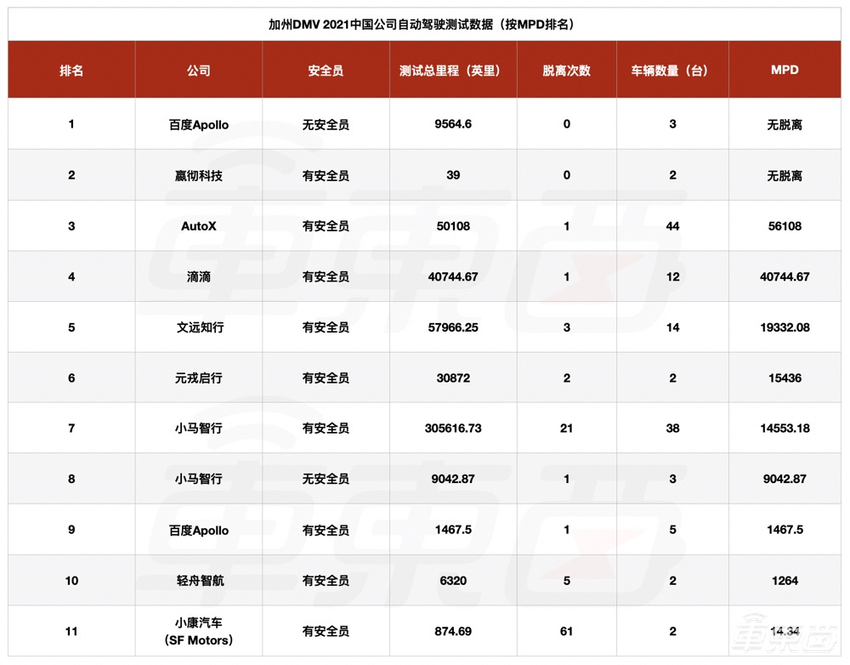Select MPD value 56108 for AutoX
The width and height of the screenshot is (850, 665).
(x=784, y=226)
